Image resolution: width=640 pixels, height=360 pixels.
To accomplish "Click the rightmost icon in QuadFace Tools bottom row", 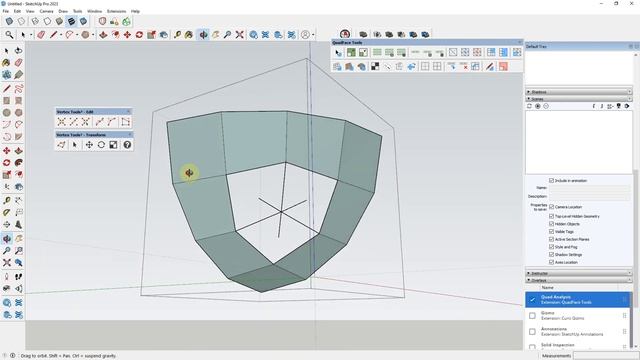I will [503, 66].
